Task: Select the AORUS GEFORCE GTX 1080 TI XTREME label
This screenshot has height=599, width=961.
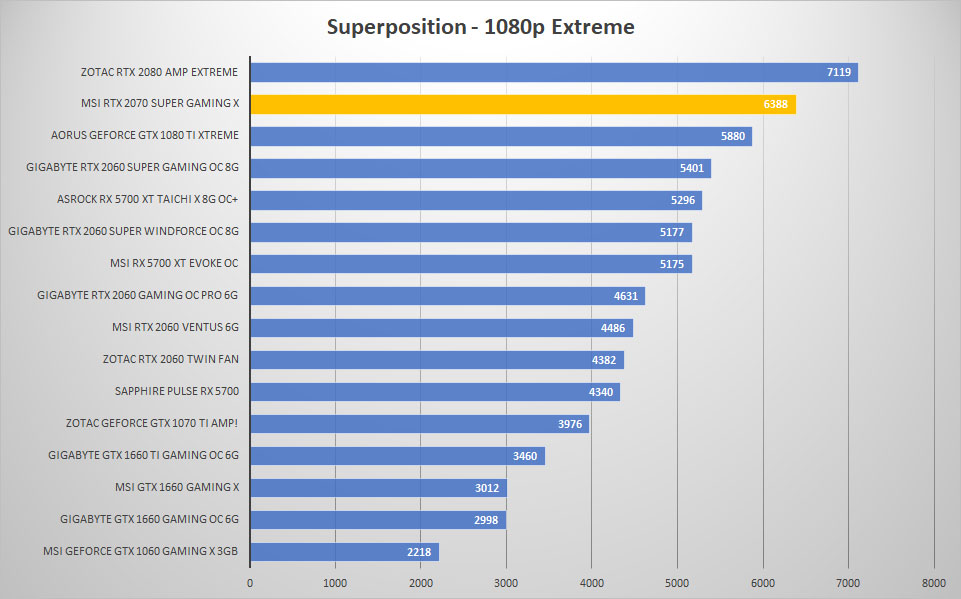Action: tap(145, 135)
